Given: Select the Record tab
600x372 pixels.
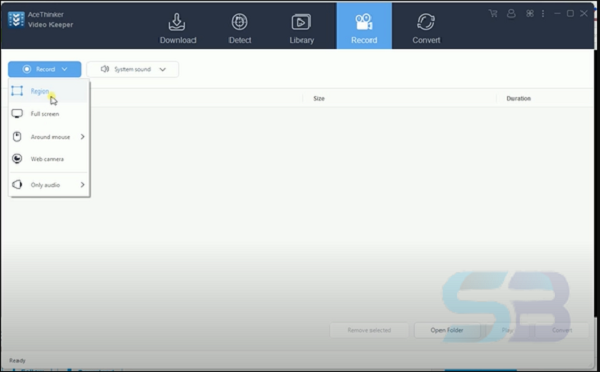Looking at the screenshot, I should [x=364, y=26].
